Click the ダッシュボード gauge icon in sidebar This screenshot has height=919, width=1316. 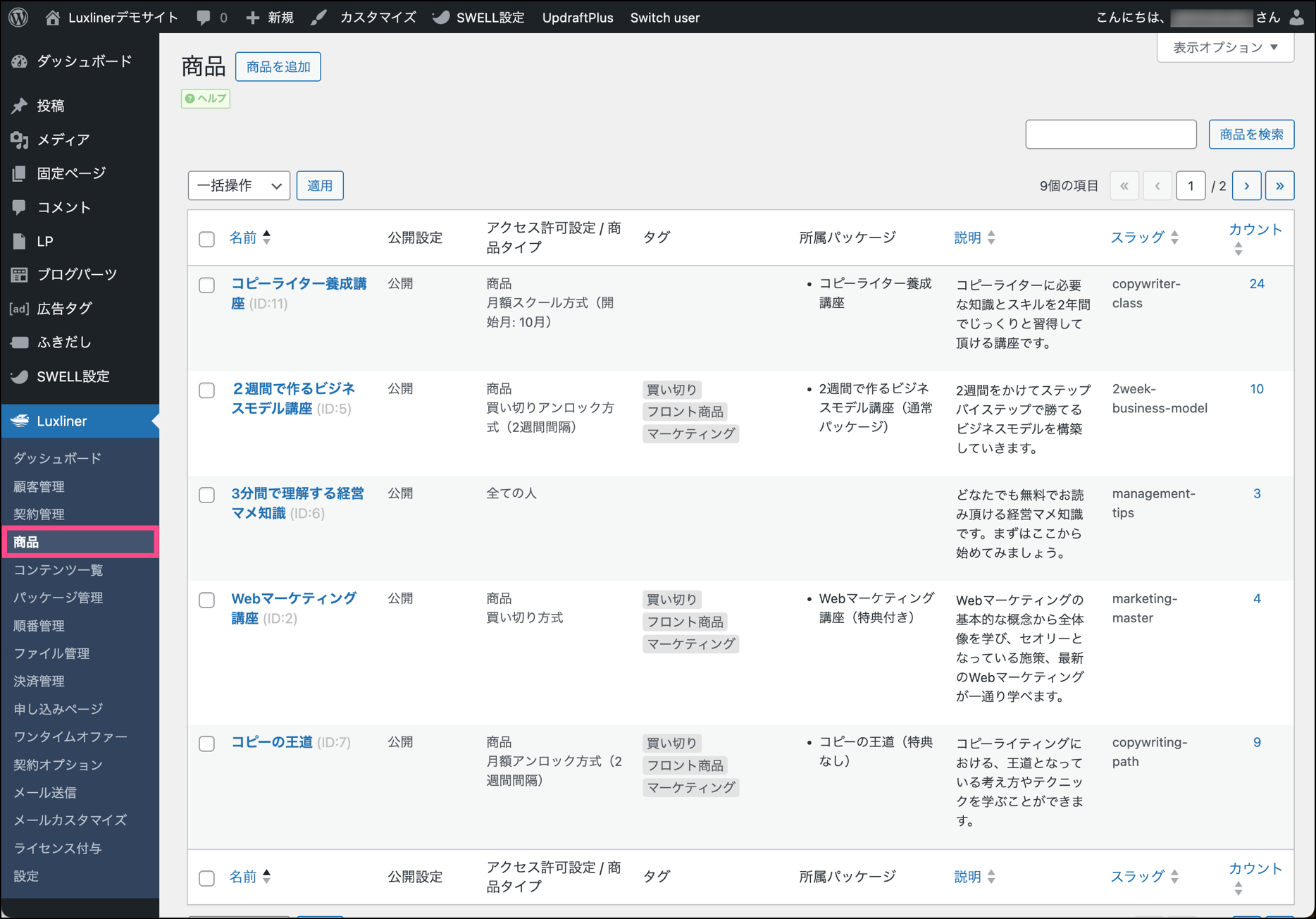pyautogui.click(x=20, y=62)
